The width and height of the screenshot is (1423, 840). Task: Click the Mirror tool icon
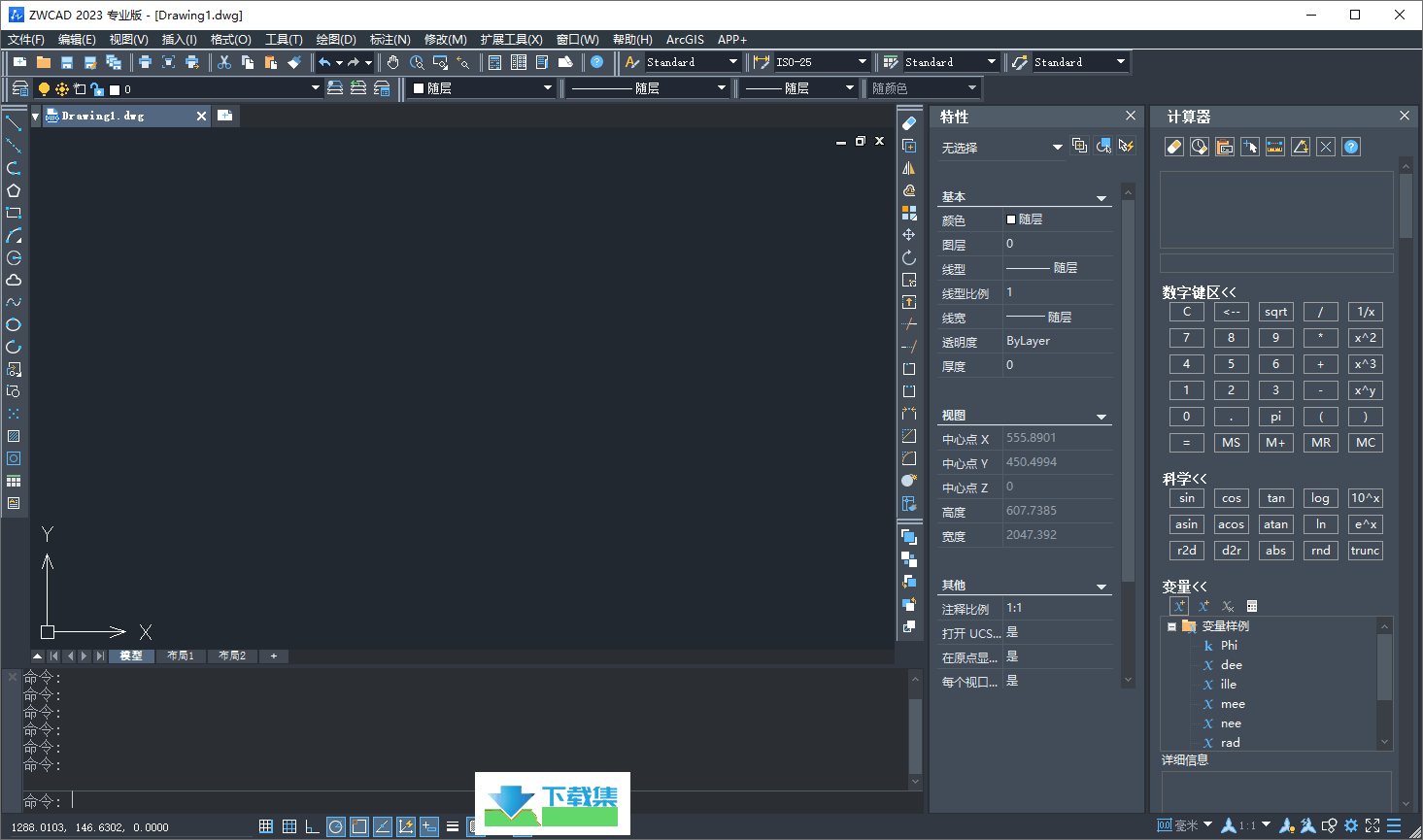[909, 168]
